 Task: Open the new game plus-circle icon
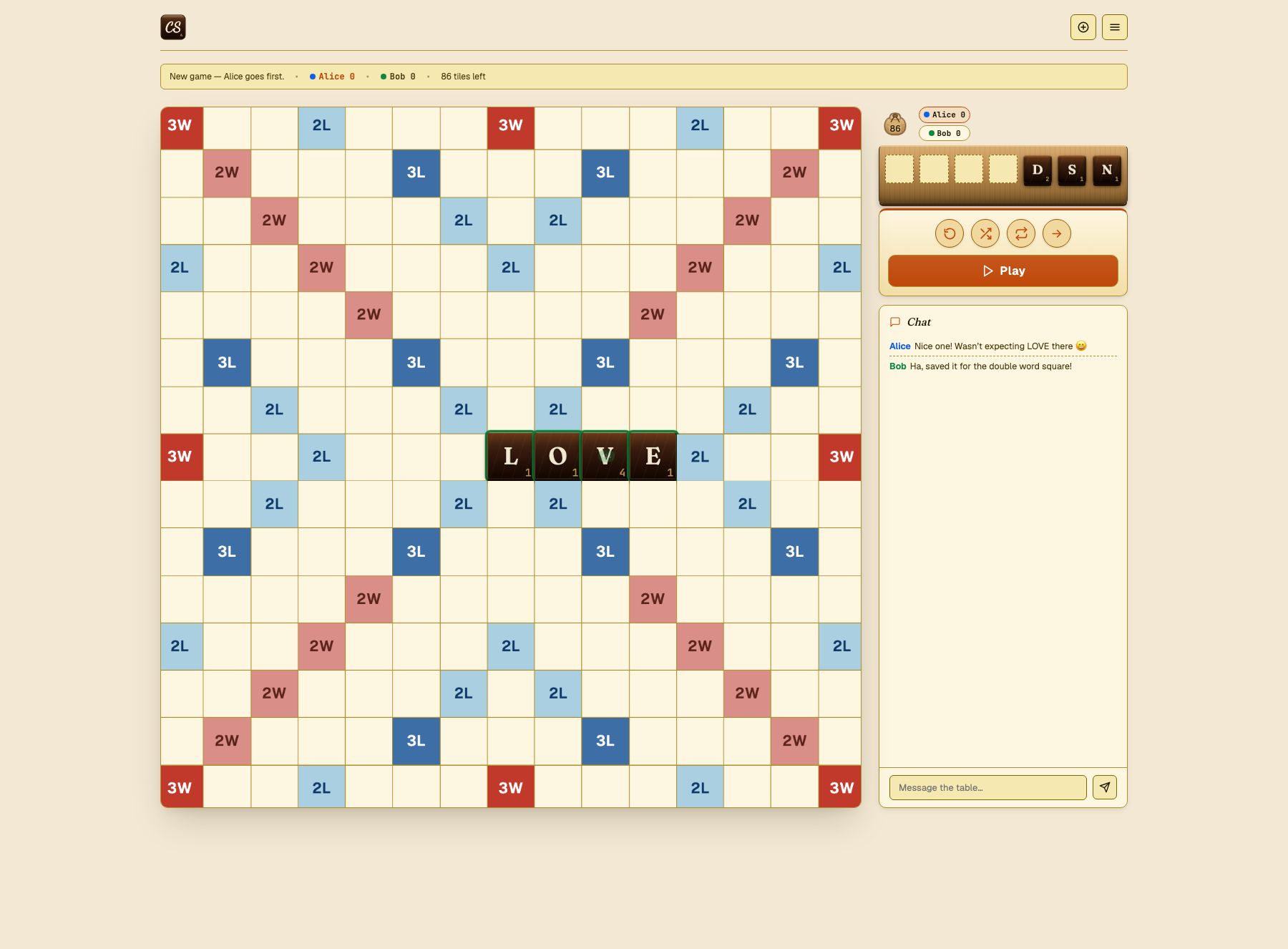(1083, 27)
